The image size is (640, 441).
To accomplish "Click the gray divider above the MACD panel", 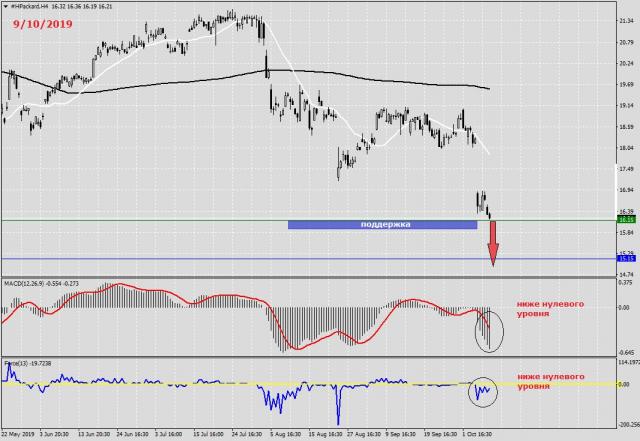I will tap(300, 279).
